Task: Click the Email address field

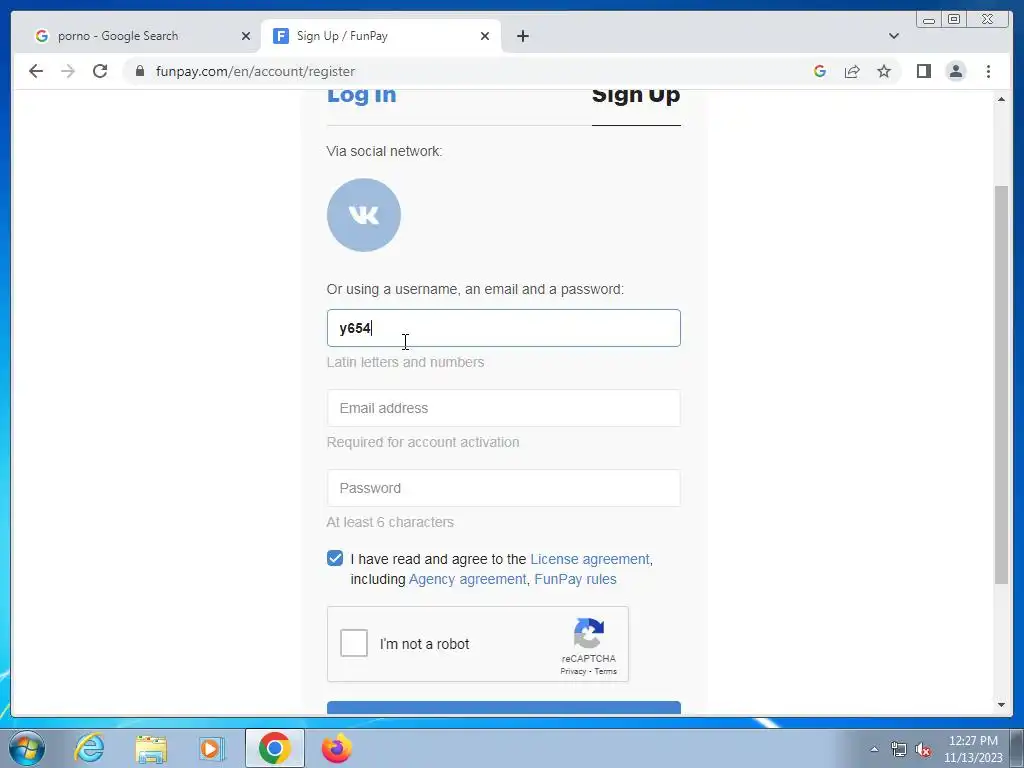Action: [x=504, y=408]
